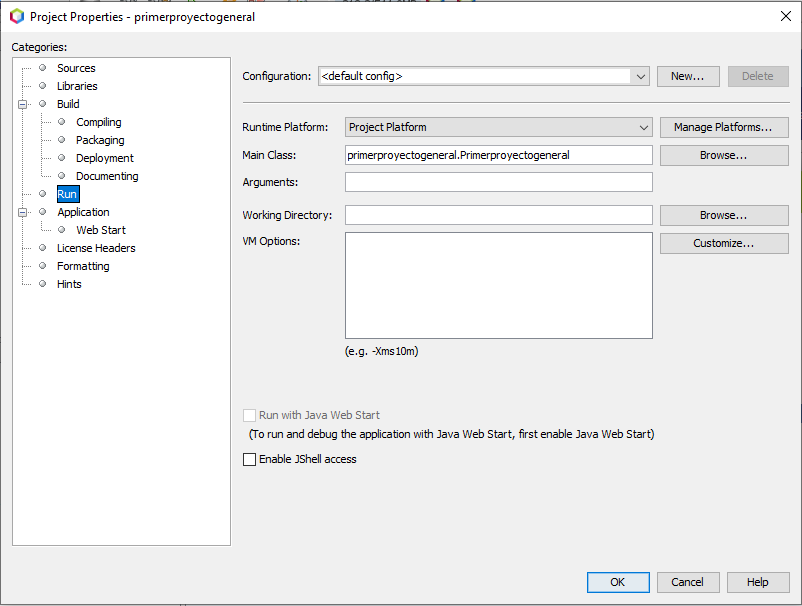Open the Configuration dropdown

tap(640, 76)
